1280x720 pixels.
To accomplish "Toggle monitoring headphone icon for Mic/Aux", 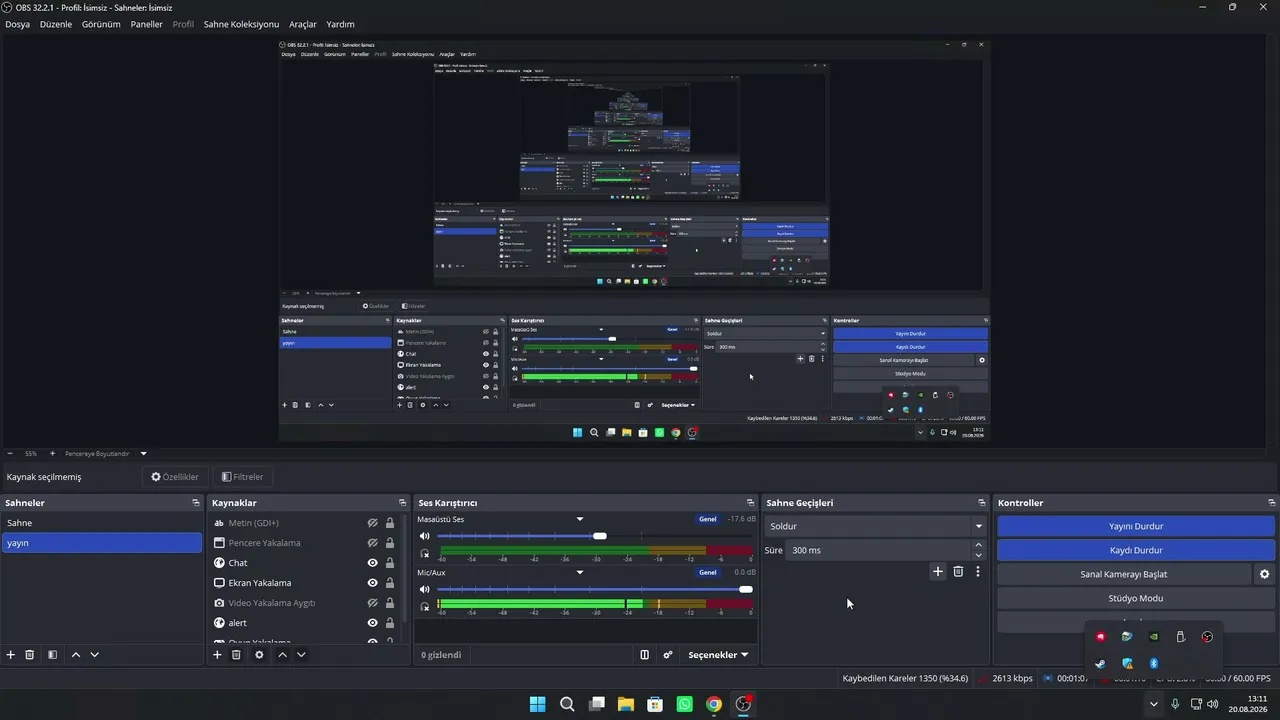I will (425, 607).
